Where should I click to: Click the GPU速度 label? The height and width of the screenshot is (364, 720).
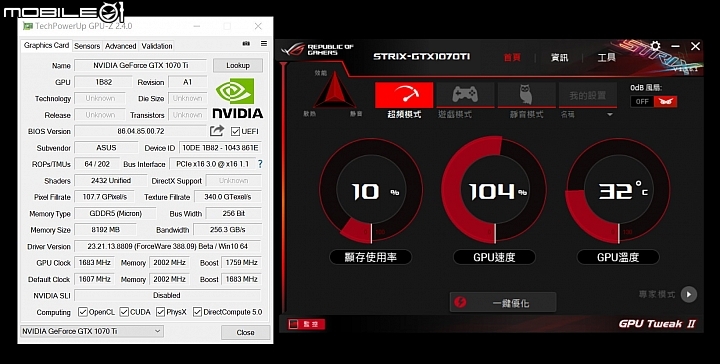[x=494, y=257]
